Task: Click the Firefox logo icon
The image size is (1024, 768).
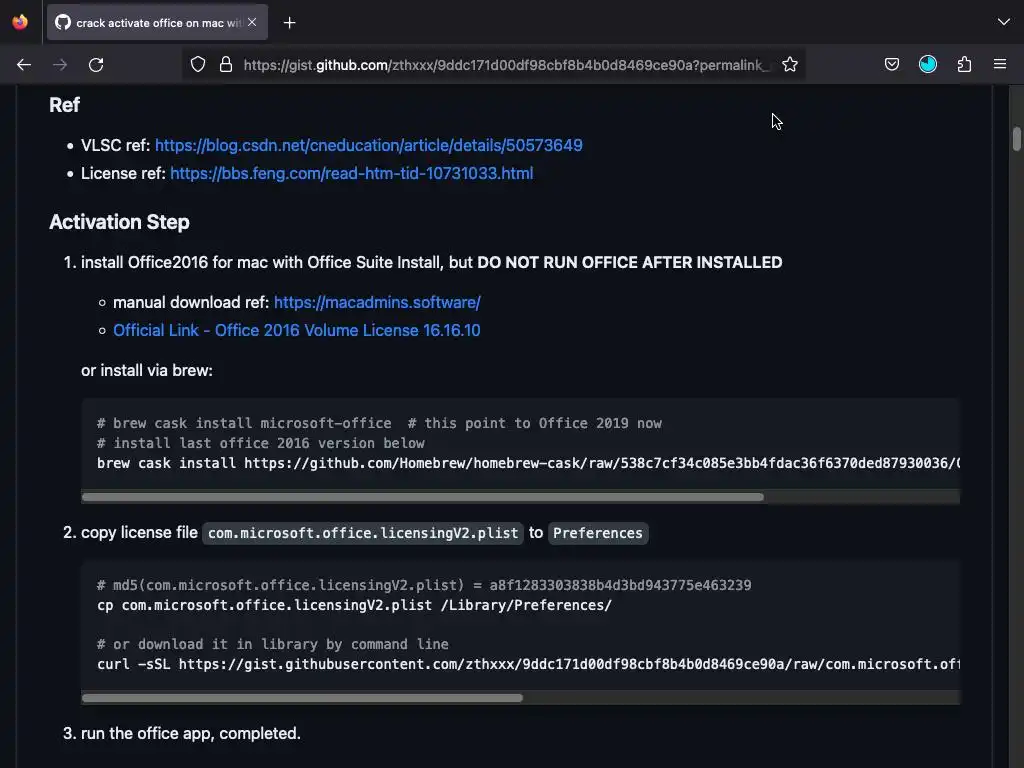Action: 20,22
